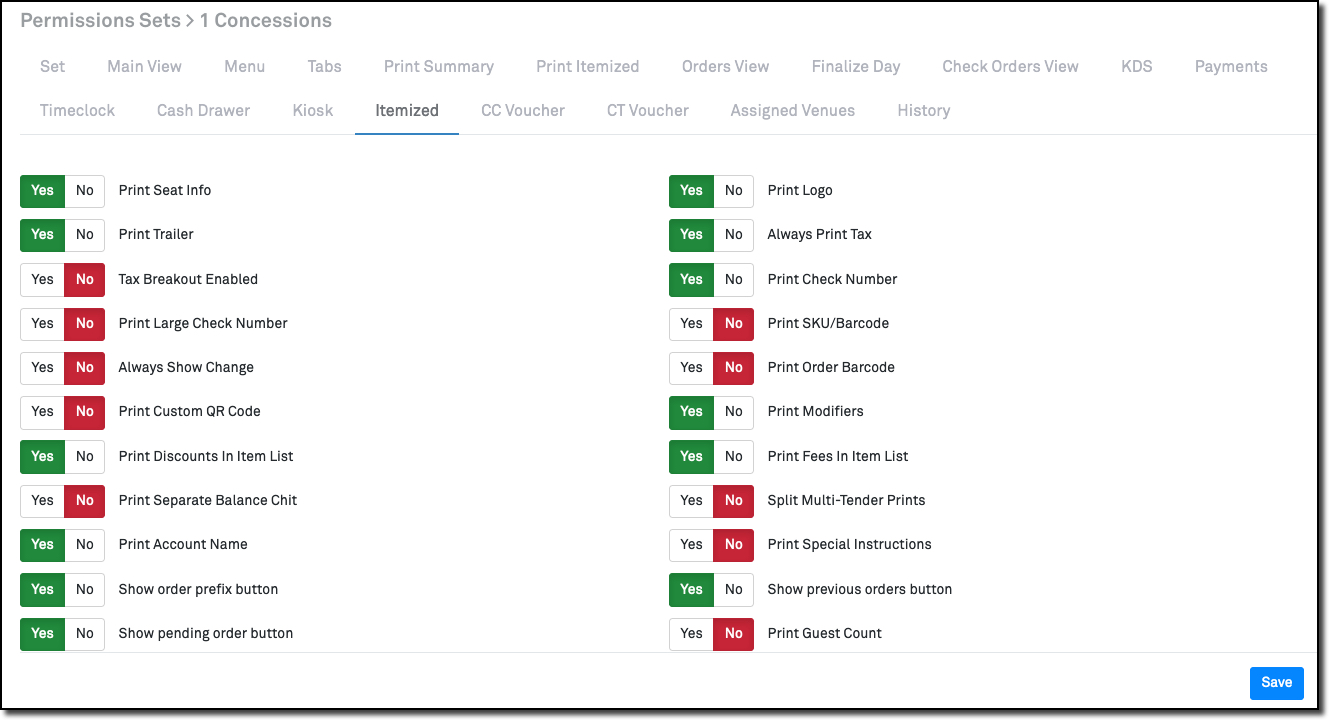The image size is (1329, 720).
Task: Open the Cash Drawer tab
Action: coord(203,110)
